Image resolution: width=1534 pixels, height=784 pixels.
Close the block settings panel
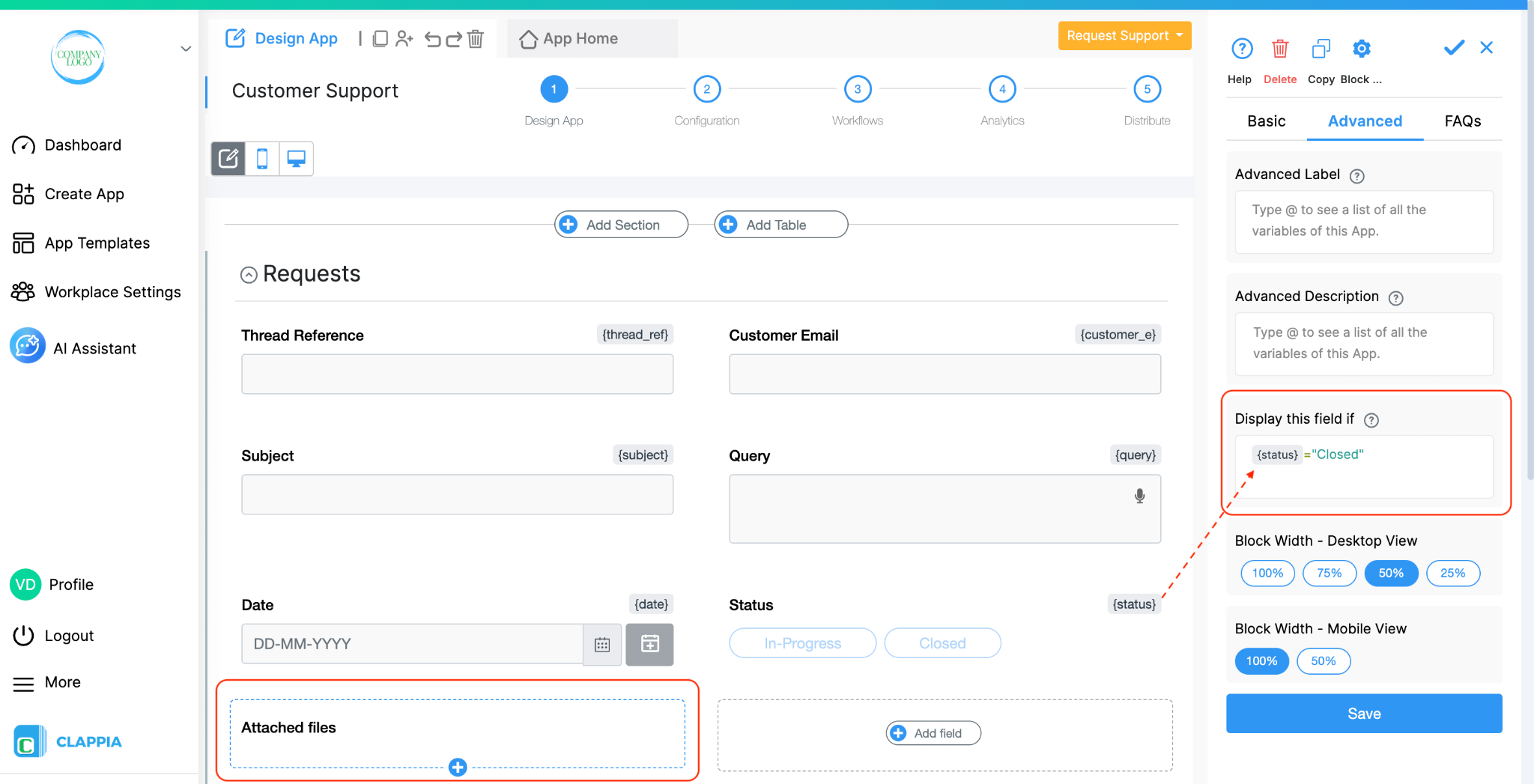(1487, 48)
